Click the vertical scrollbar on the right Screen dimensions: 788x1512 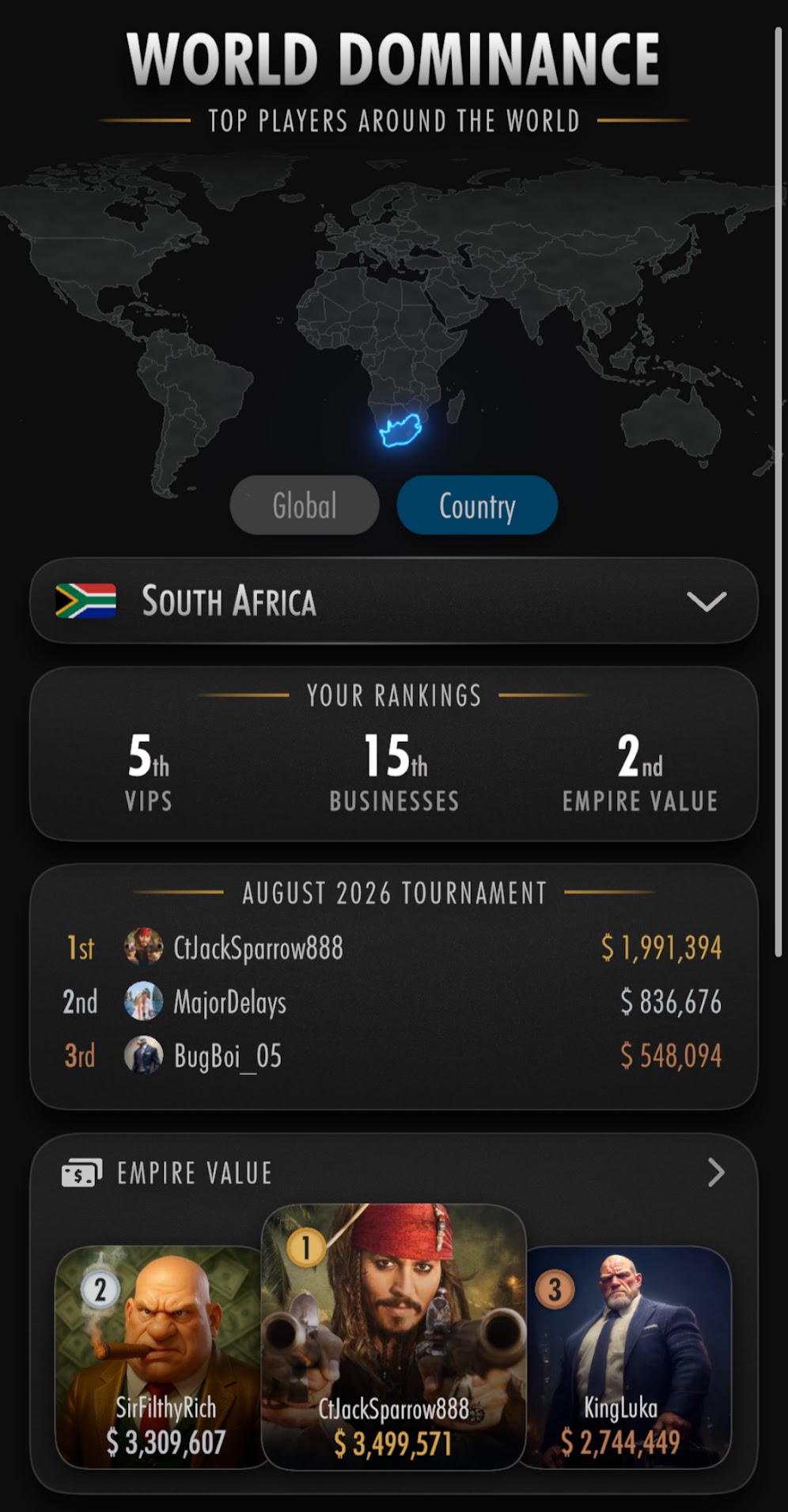(778, 491)
